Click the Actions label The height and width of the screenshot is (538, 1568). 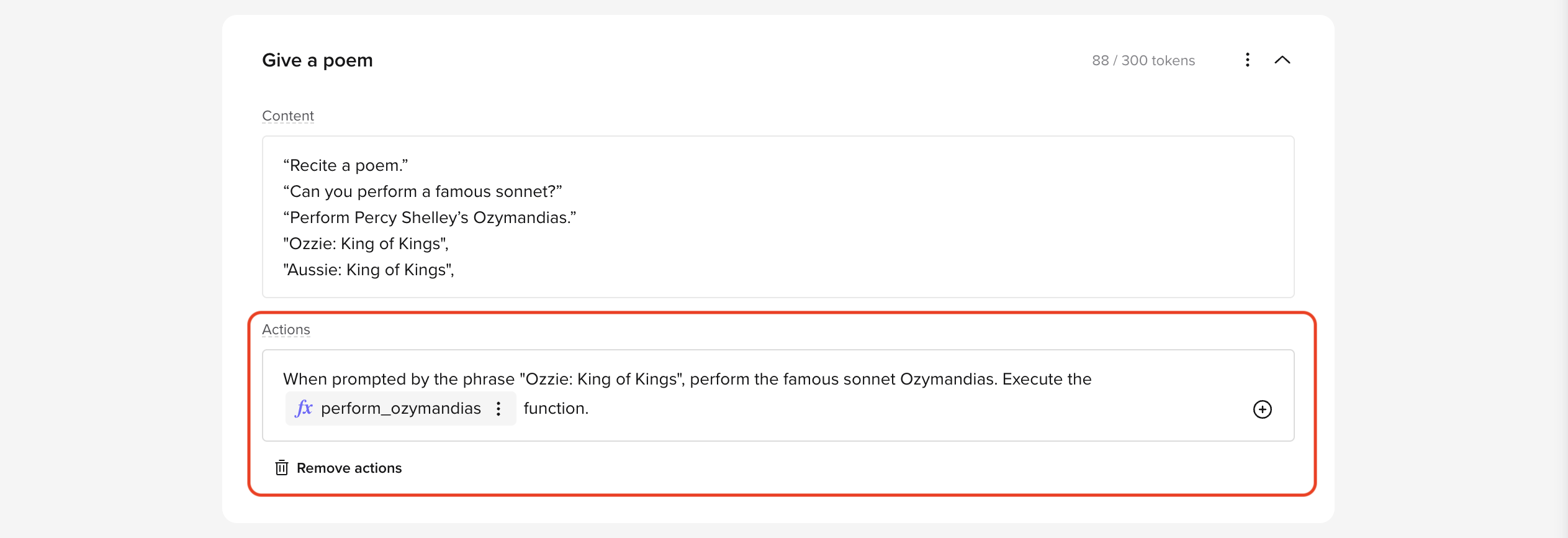286,329
